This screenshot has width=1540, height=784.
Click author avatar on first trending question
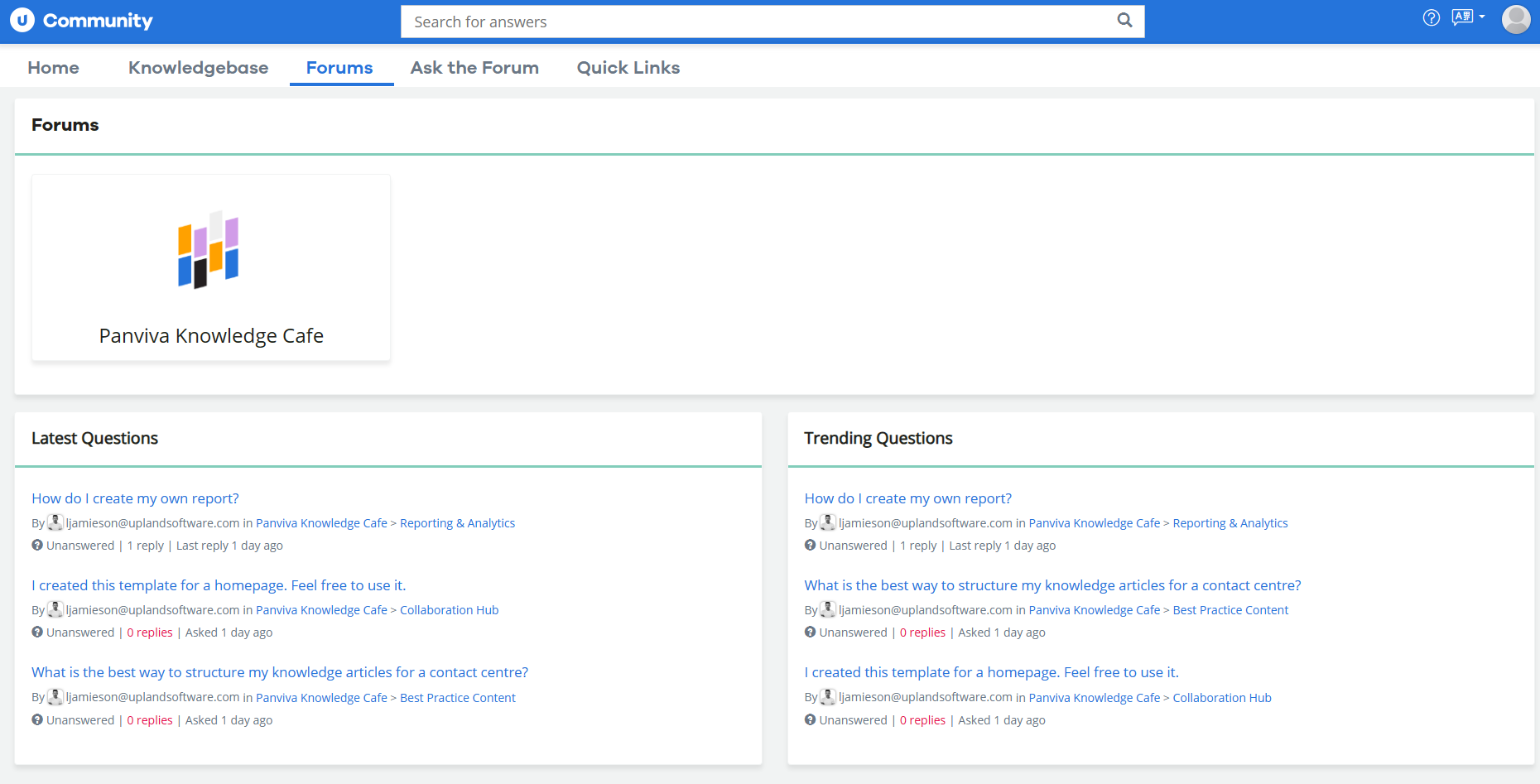(x=828, y=522)
